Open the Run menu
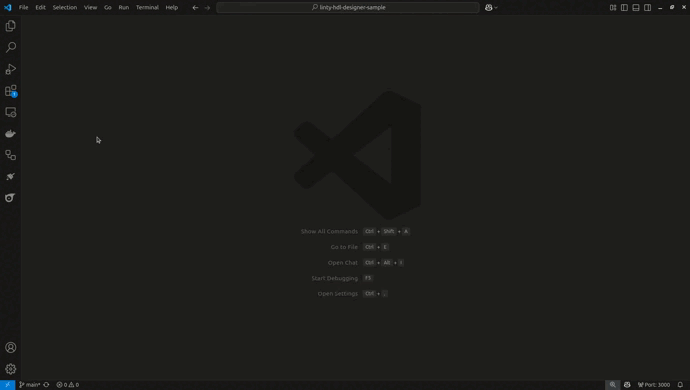 [124, 7]
